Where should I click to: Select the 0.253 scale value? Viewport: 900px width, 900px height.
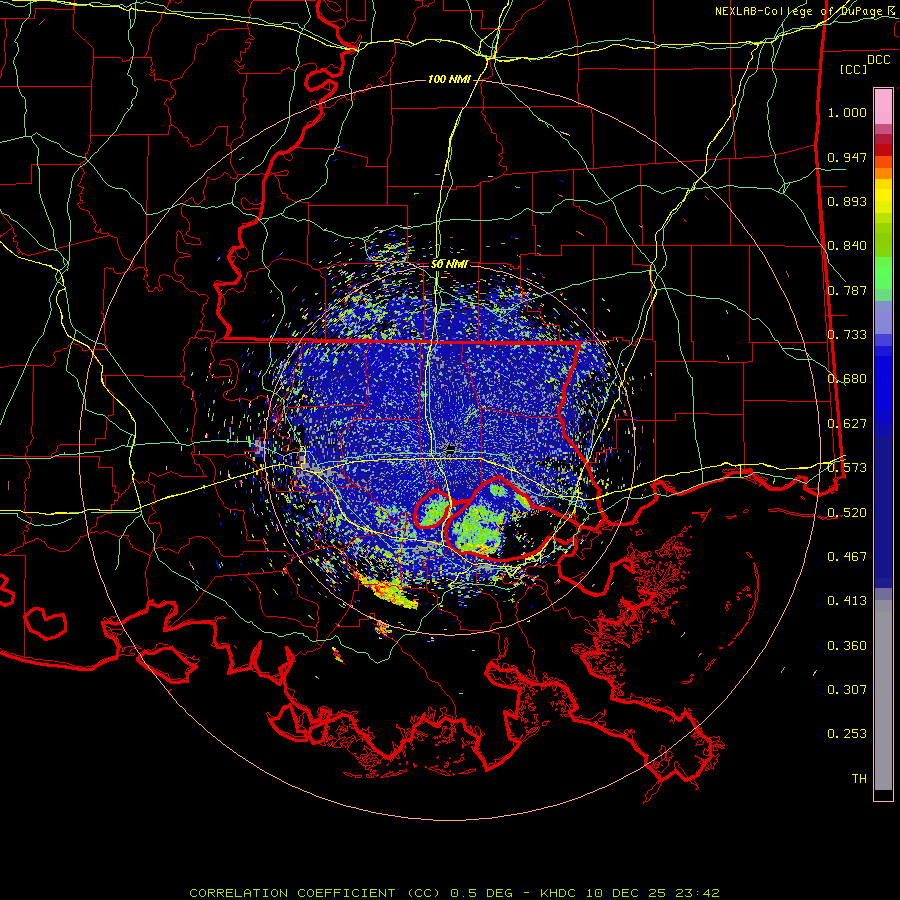pos(847,734)
